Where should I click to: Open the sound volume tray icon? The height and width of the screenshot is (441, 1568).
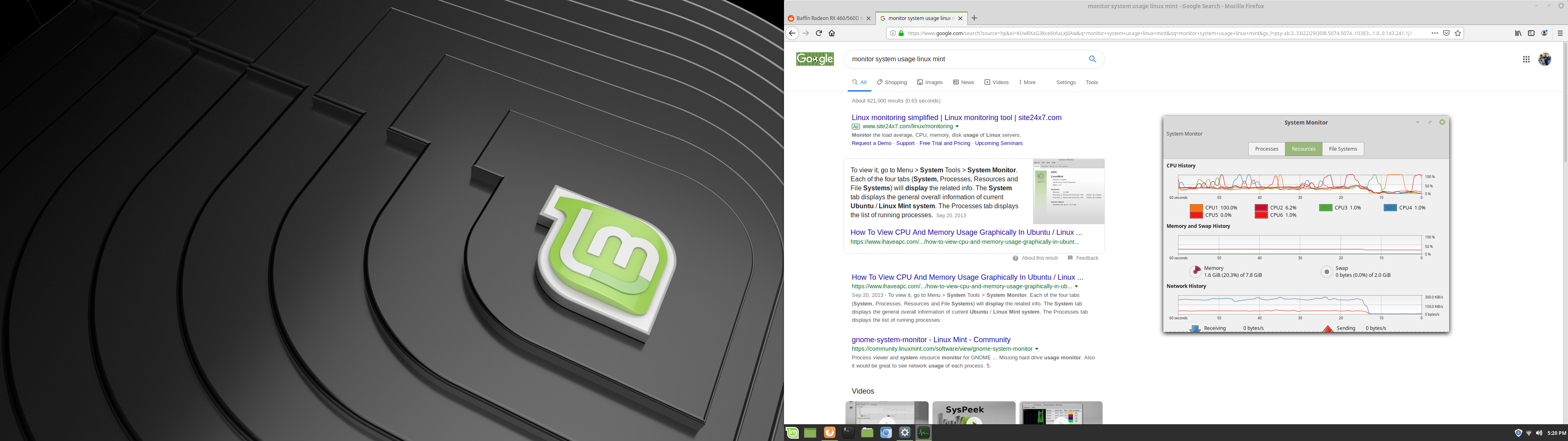click(1539, 433)
